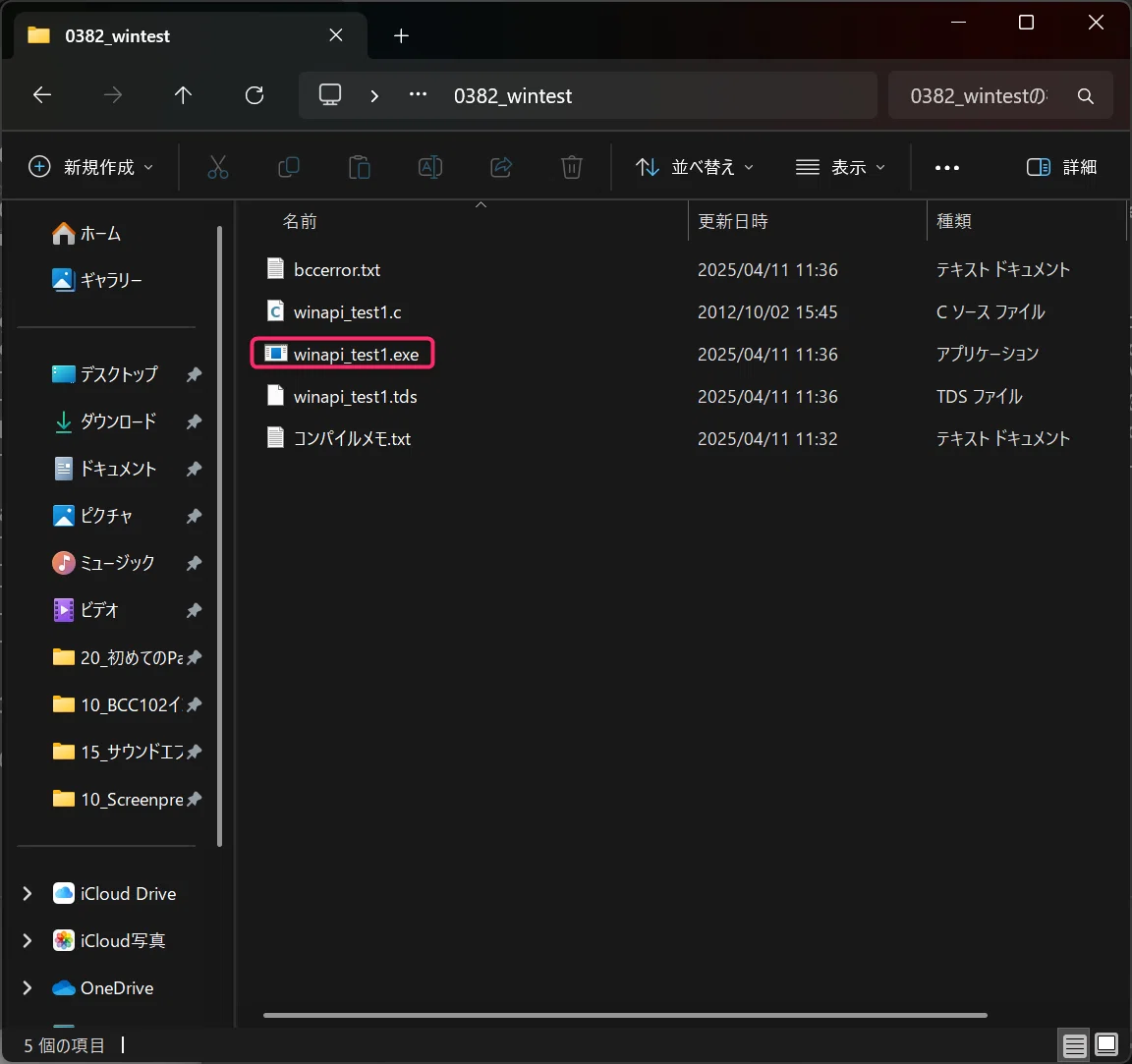Open the 表示 view dropdown
The image size is (1132, 1064).
pos(840,167)
